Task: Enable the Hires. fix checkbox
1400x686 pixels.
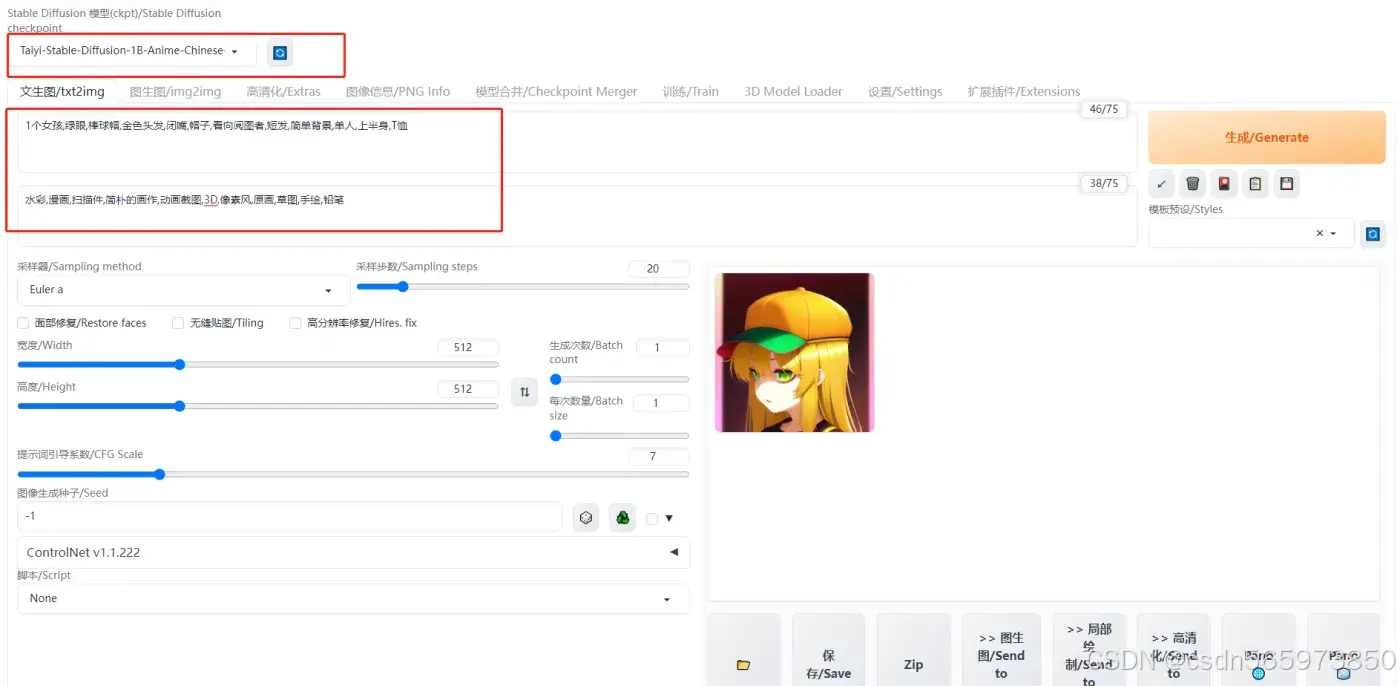Action: [295, 323]
